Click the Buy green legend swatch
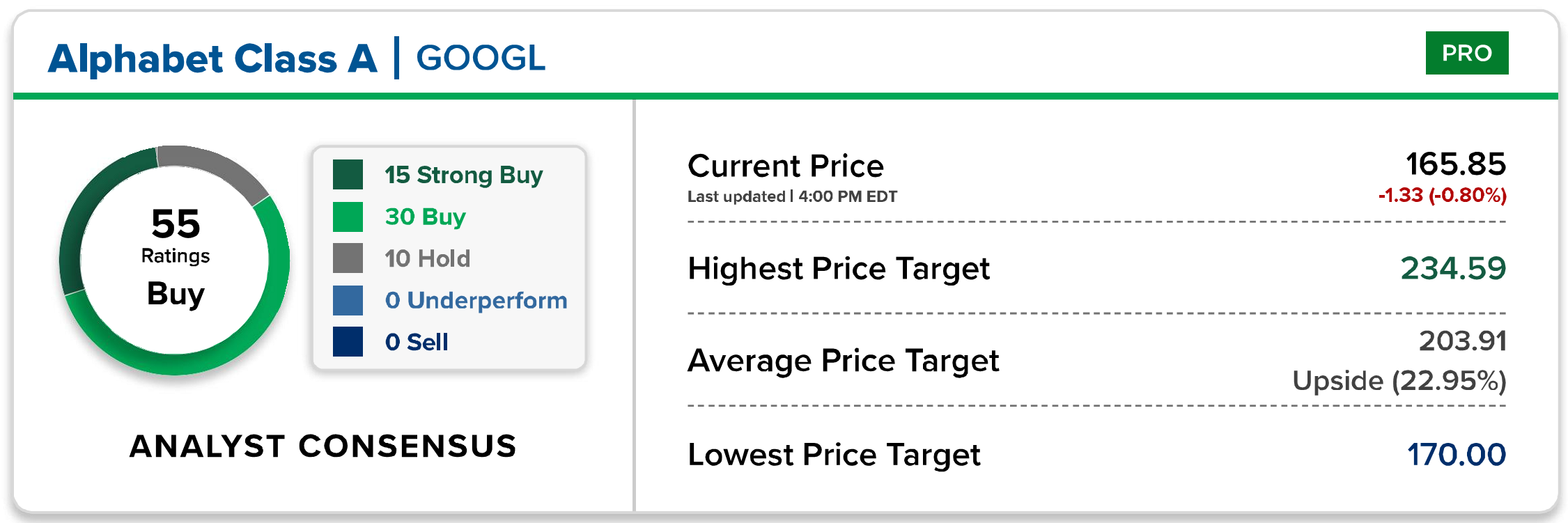This screenshot has width=1568, height=523. pos(348,217)
